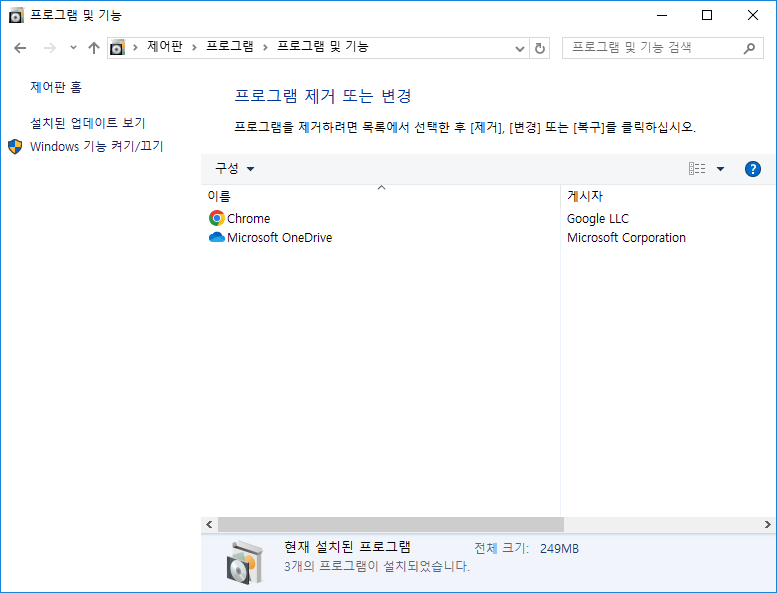Image resolution: width=777 pixels, height=593 pixels.
Task: Expand chevron after the 제어판 breadcrumb
Action: (x=194, y=48)
